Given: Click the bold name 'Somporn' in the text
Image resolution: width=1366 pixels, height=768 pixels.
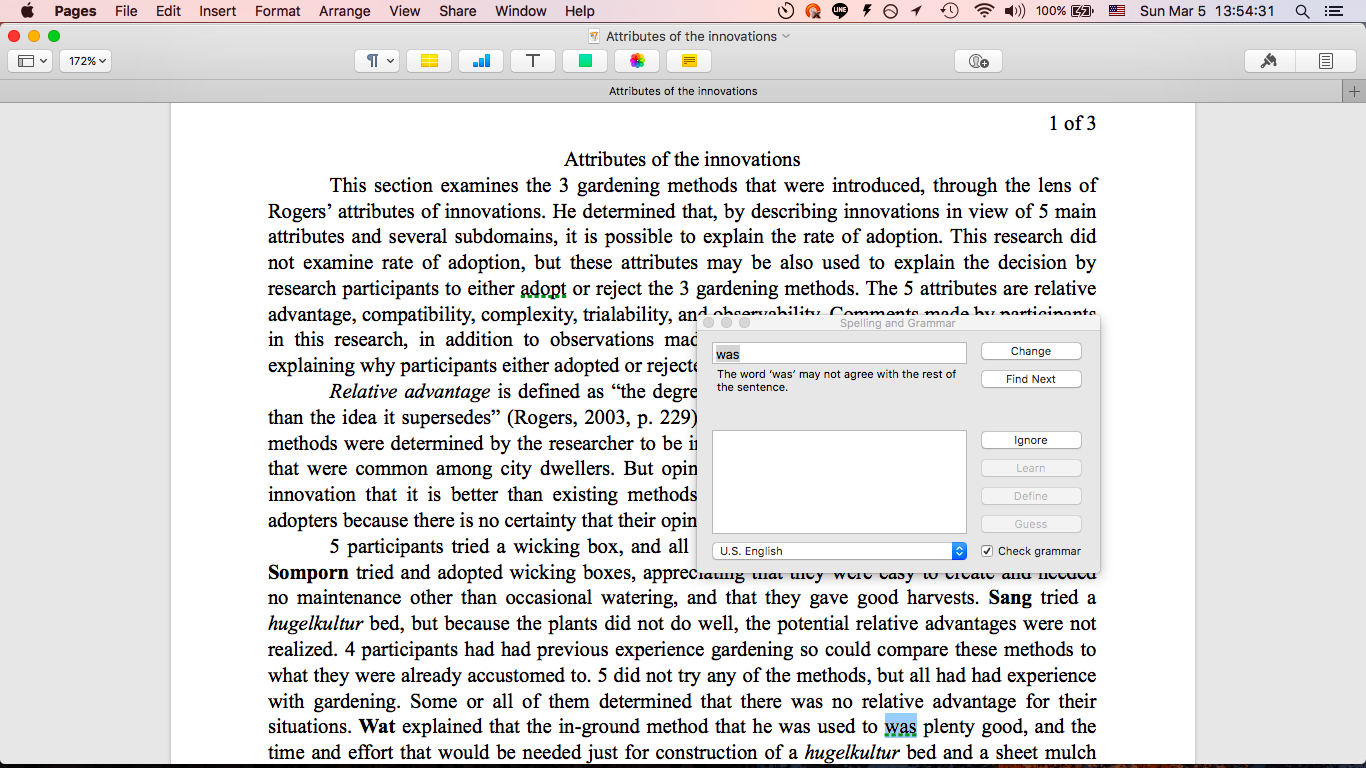Looking at the screenshot, I should tap(308, 573).
